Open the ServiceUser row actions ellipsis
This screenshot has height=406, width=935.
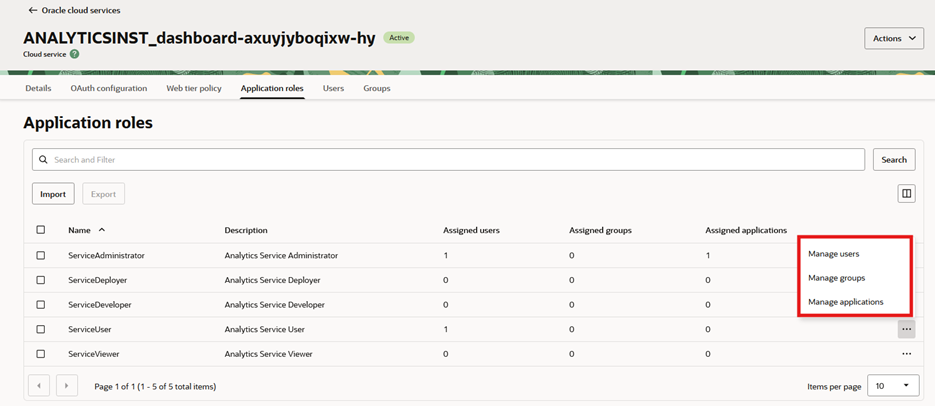[x=906, y=329]
